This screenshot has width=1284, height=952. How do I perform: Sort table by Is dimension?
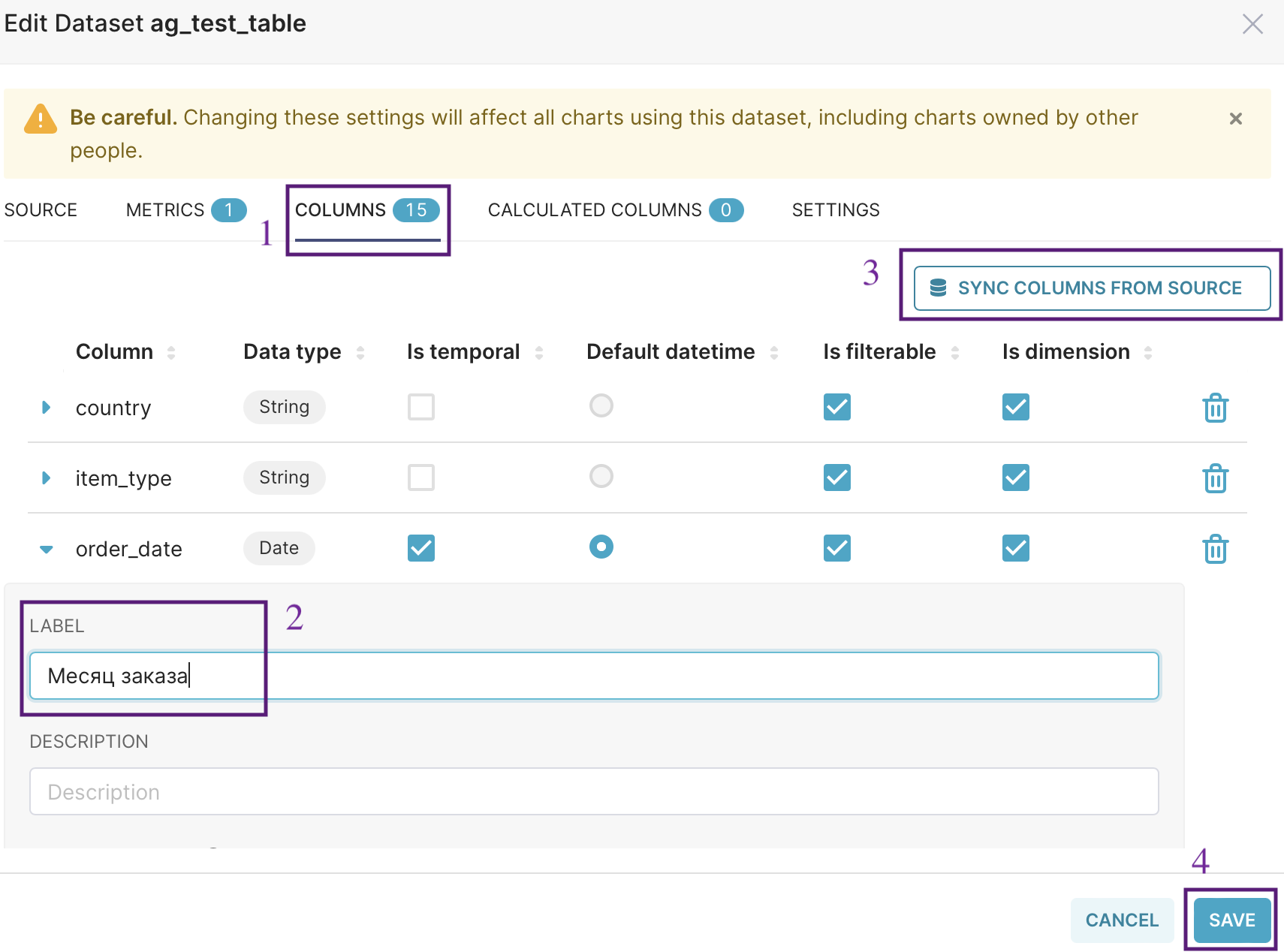point(1148,352)
